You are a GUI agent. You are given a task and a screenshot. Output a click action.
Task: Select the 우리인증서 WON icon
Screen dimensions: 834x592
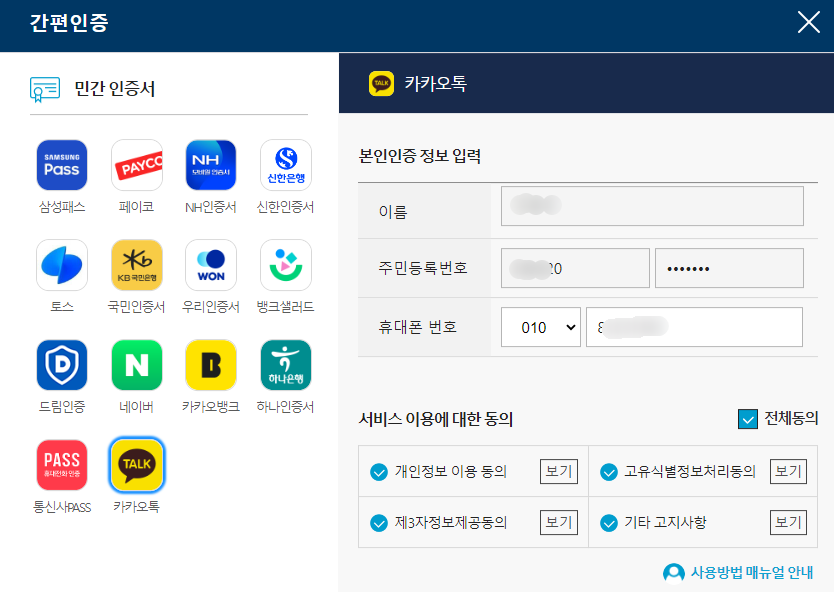point(211,265)
